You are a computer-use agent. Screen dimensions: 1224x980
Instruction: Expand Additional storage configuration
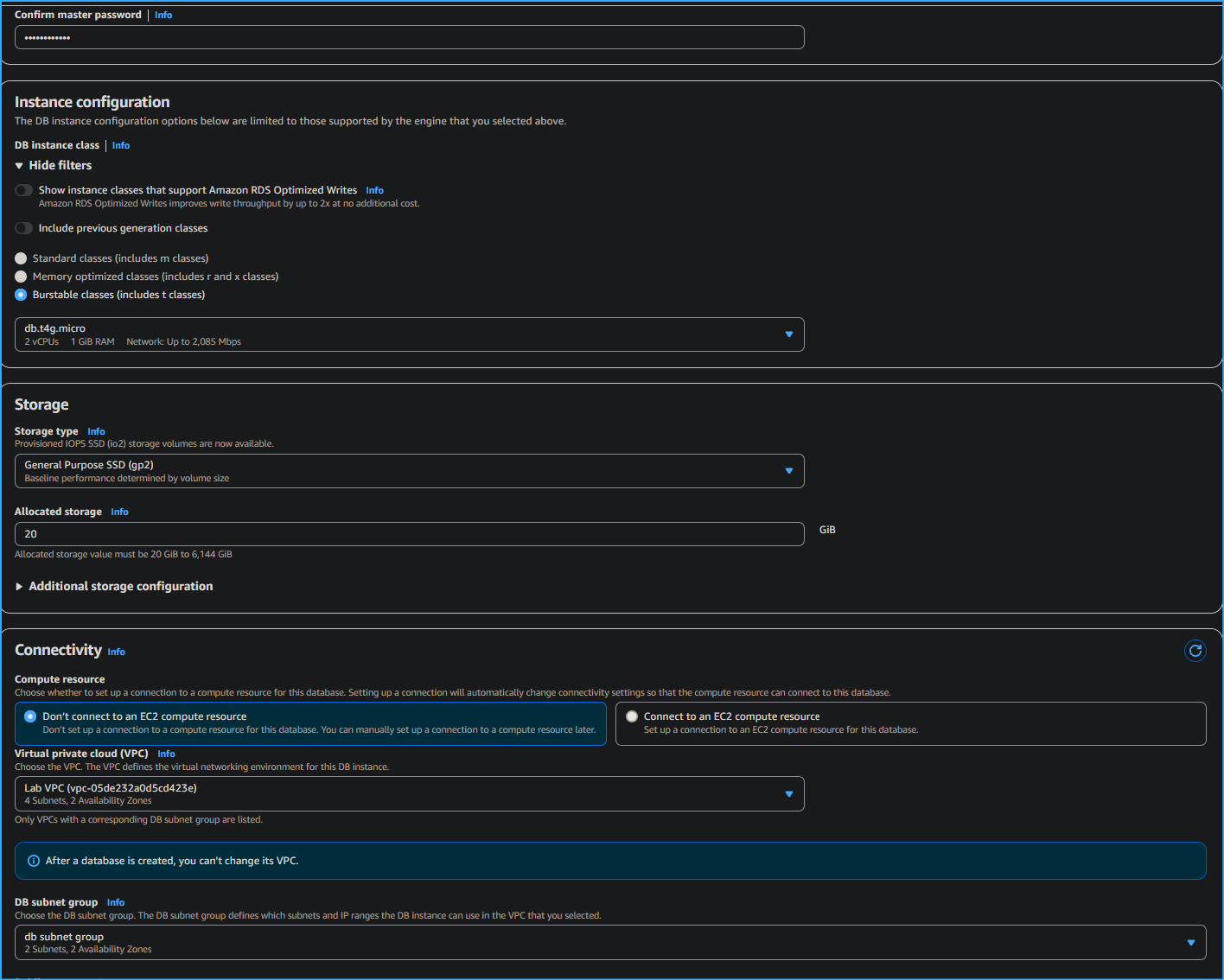tap(113, 586)
